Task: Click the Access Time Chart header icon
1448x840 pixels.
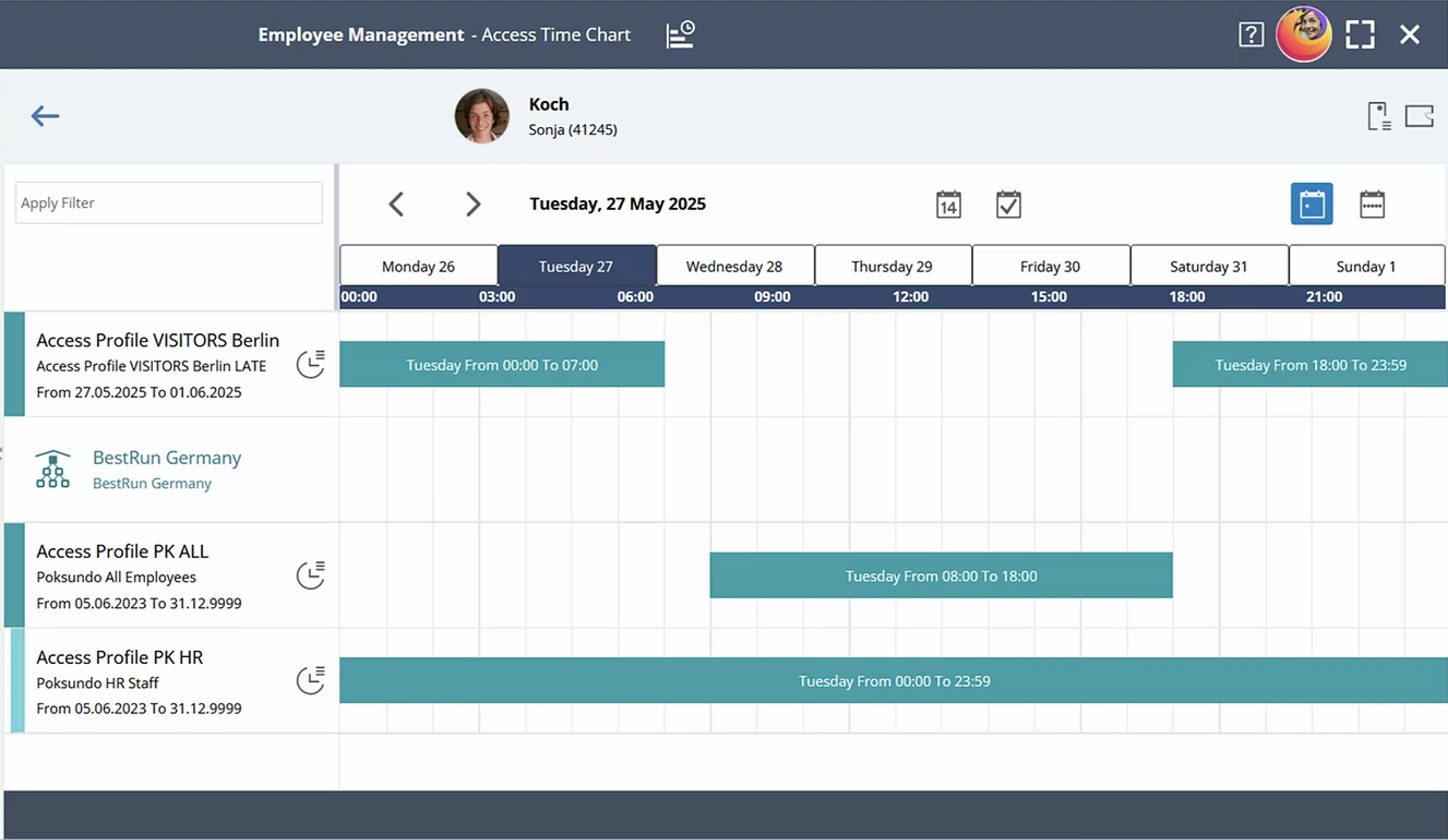Action: click(680, 34)
